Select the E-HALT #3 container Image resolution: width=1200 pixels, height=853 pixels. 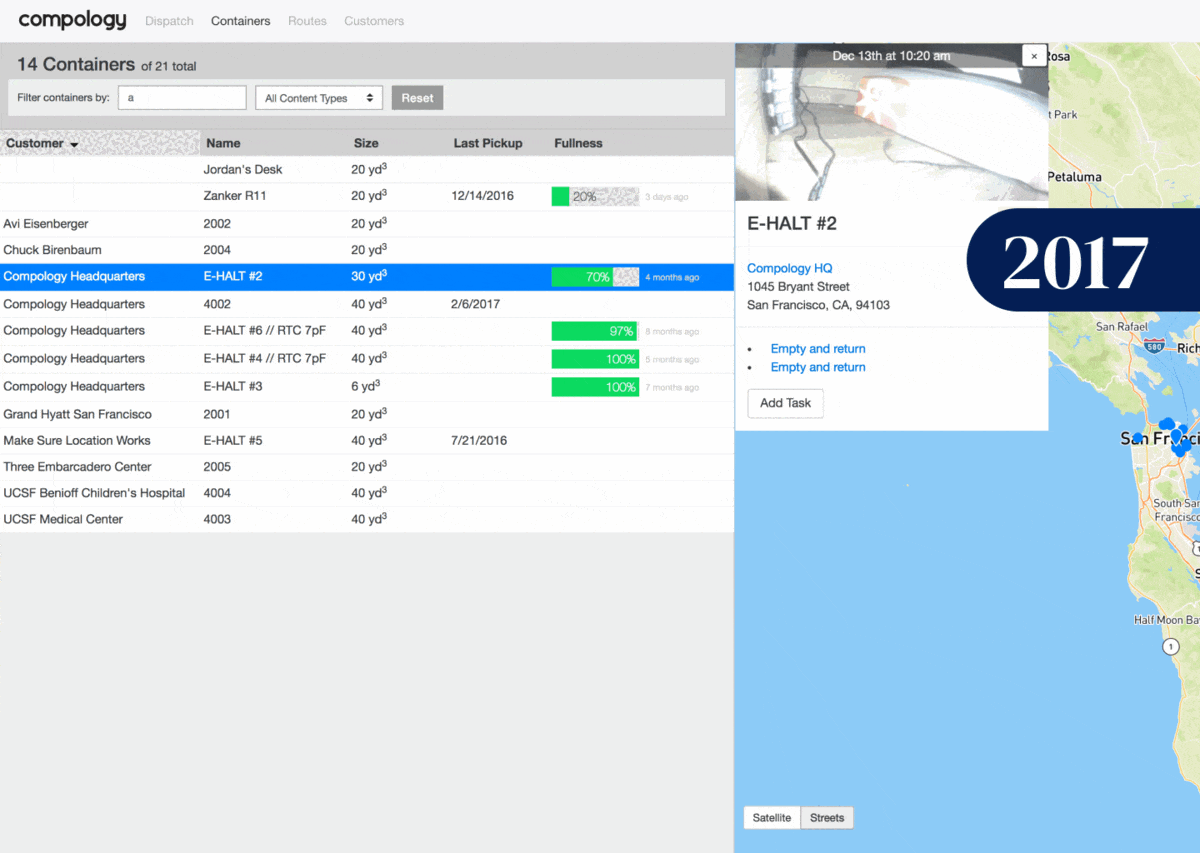[367, 386]
